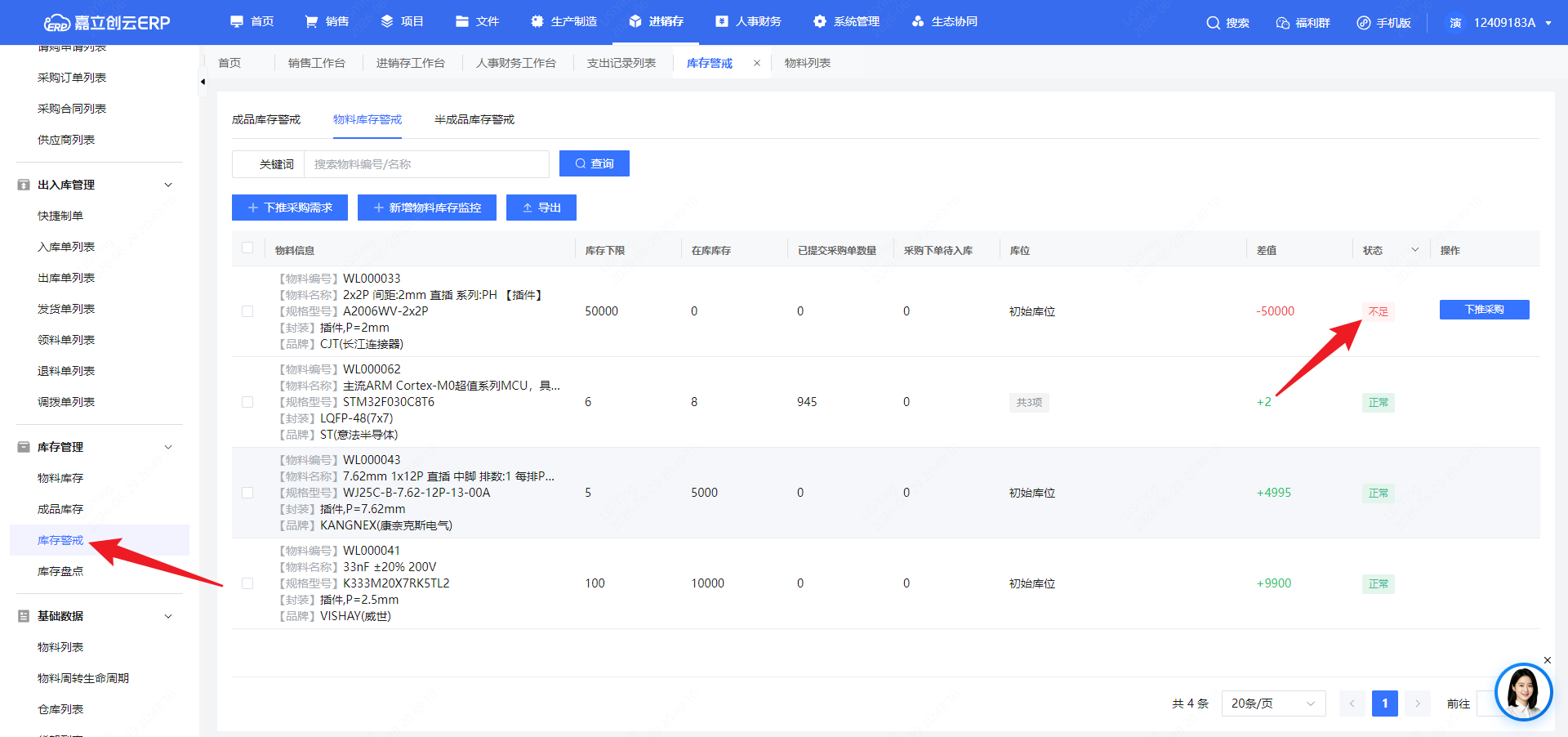Select page 1 in pagination

tap(1384, 703)
